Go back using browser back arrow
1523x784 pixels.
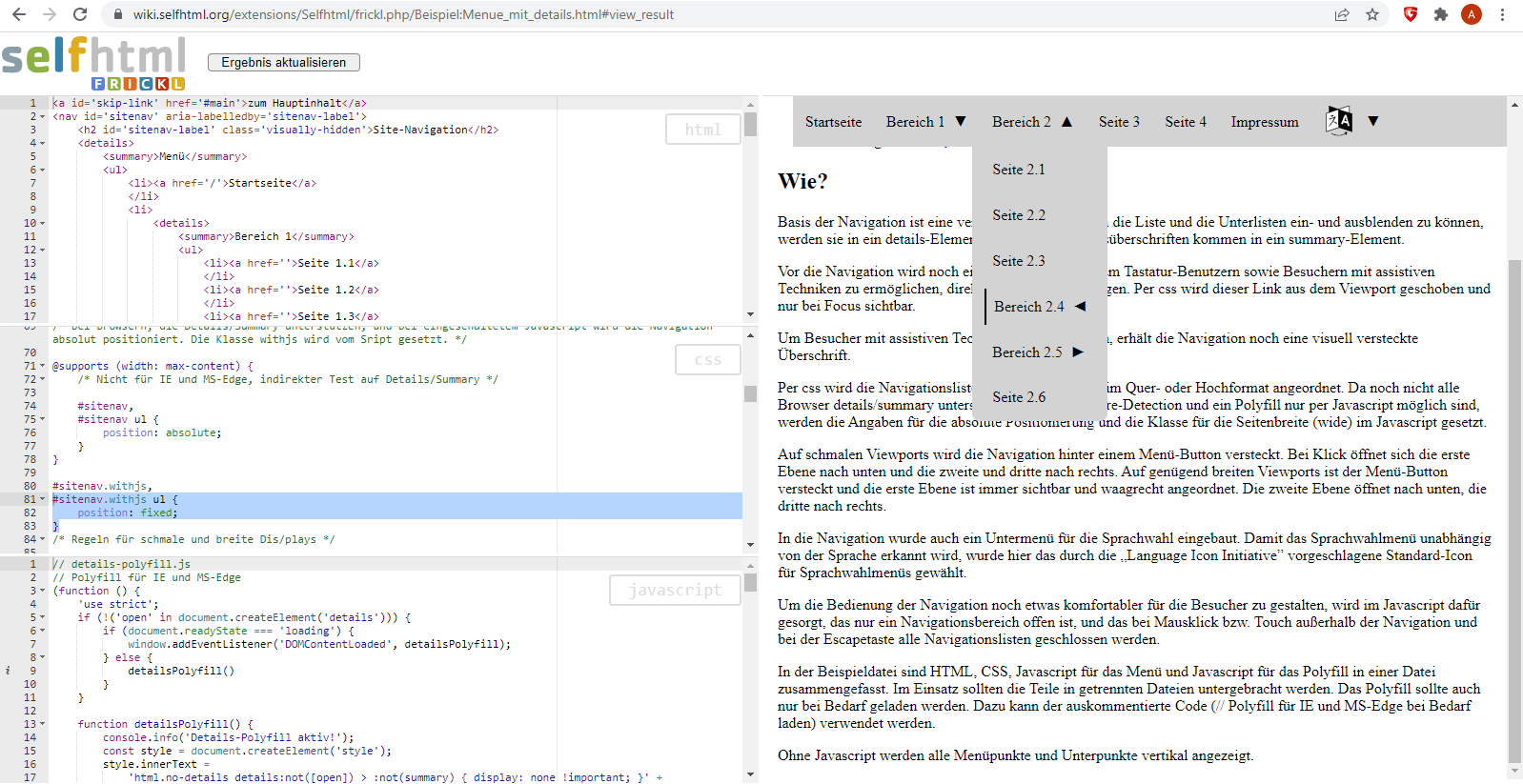(x=19, y=14)
